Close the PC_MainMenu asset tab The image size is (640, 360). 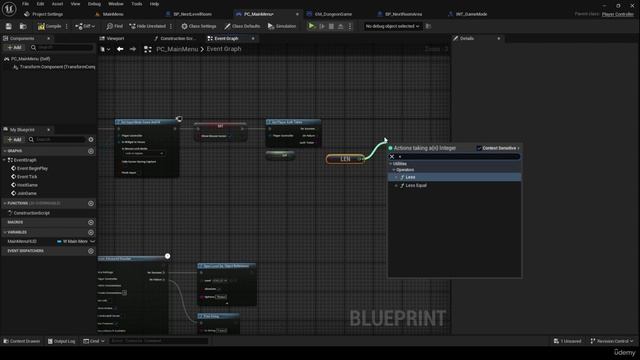pyautogui.click(x=297, y=14)
